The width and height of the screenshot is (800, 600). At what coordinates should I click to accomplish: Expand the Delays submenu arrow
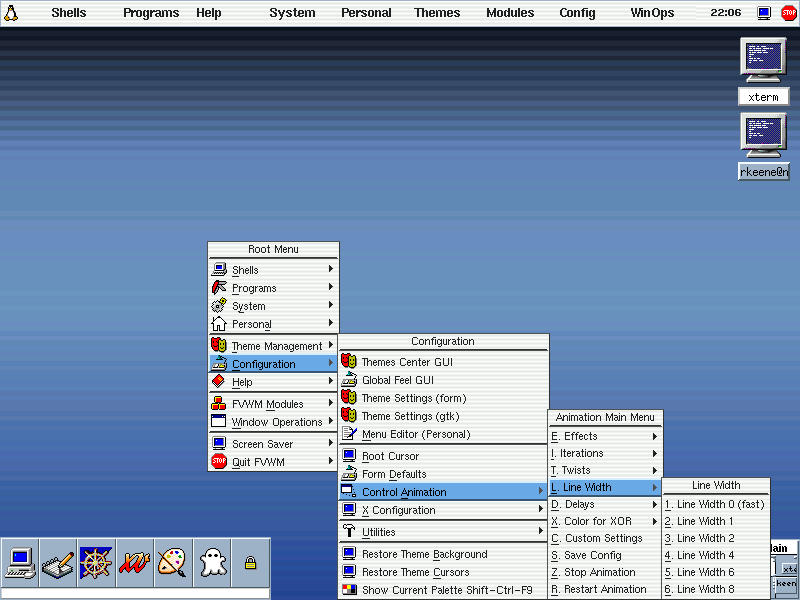(x=655, y=505)
